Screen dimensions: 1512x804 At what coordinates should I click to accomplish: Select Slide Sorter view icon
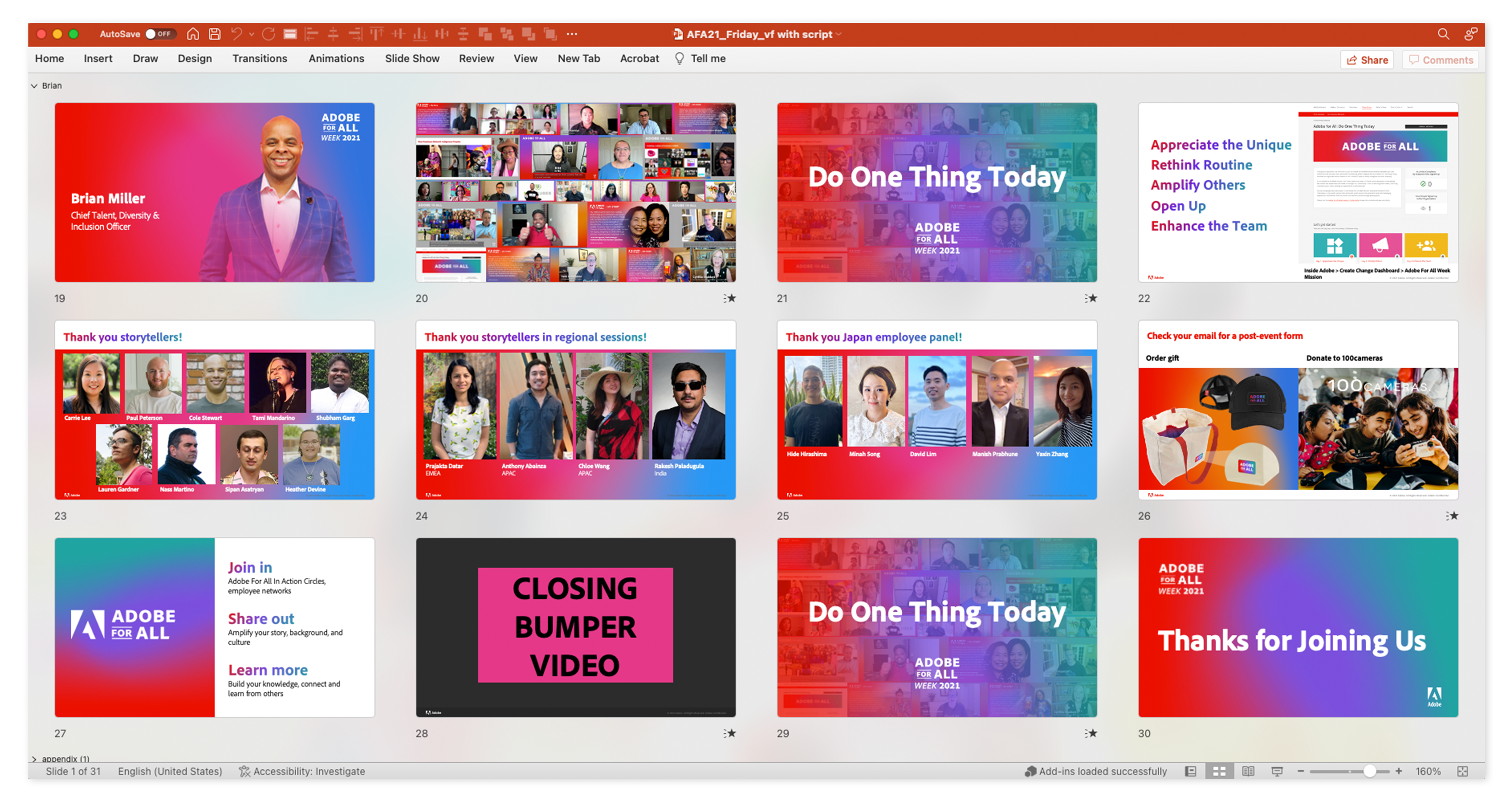pos(1219,771)
